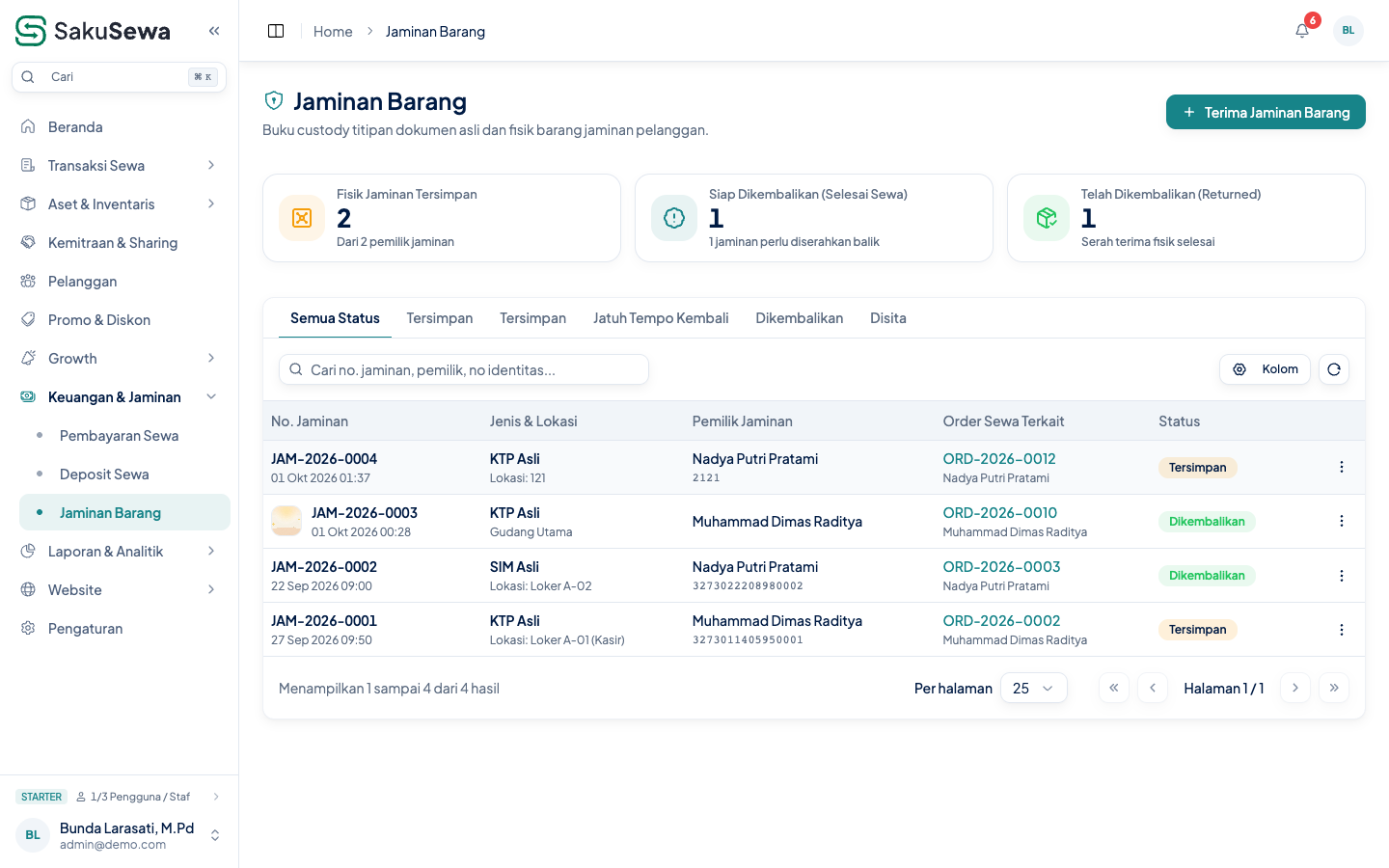The height and width of the screenshot is (868, 1389).
Task: Click the Terima Jaminan Barang button
Action: [1266, 112]
